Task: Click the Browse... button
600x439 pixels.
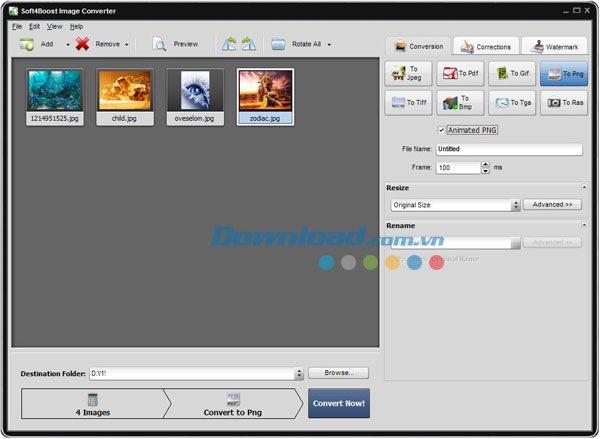Action: (x=339, y=373)
